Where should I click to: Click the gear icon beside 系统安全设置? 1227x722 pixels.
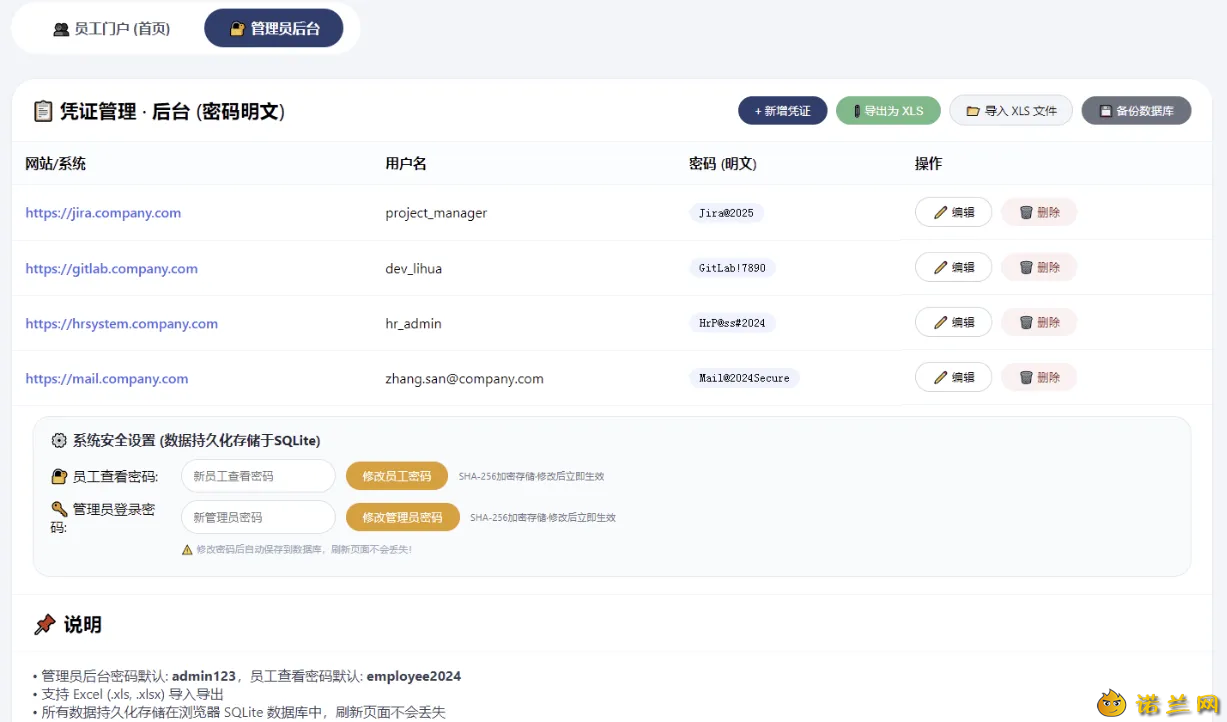[x=59, y=440]
